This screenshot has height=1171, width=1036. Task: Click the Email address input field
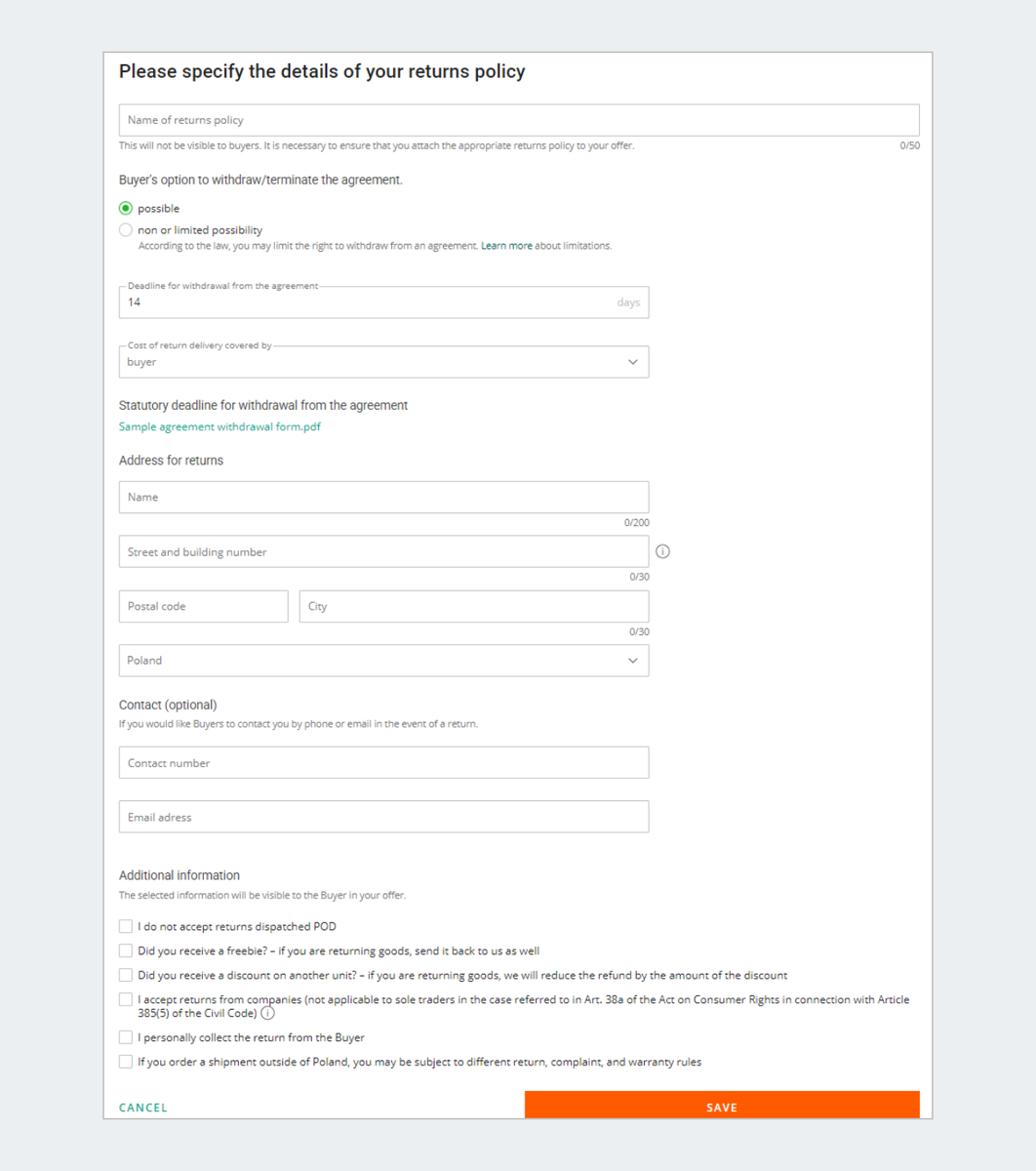coord(383,817)
